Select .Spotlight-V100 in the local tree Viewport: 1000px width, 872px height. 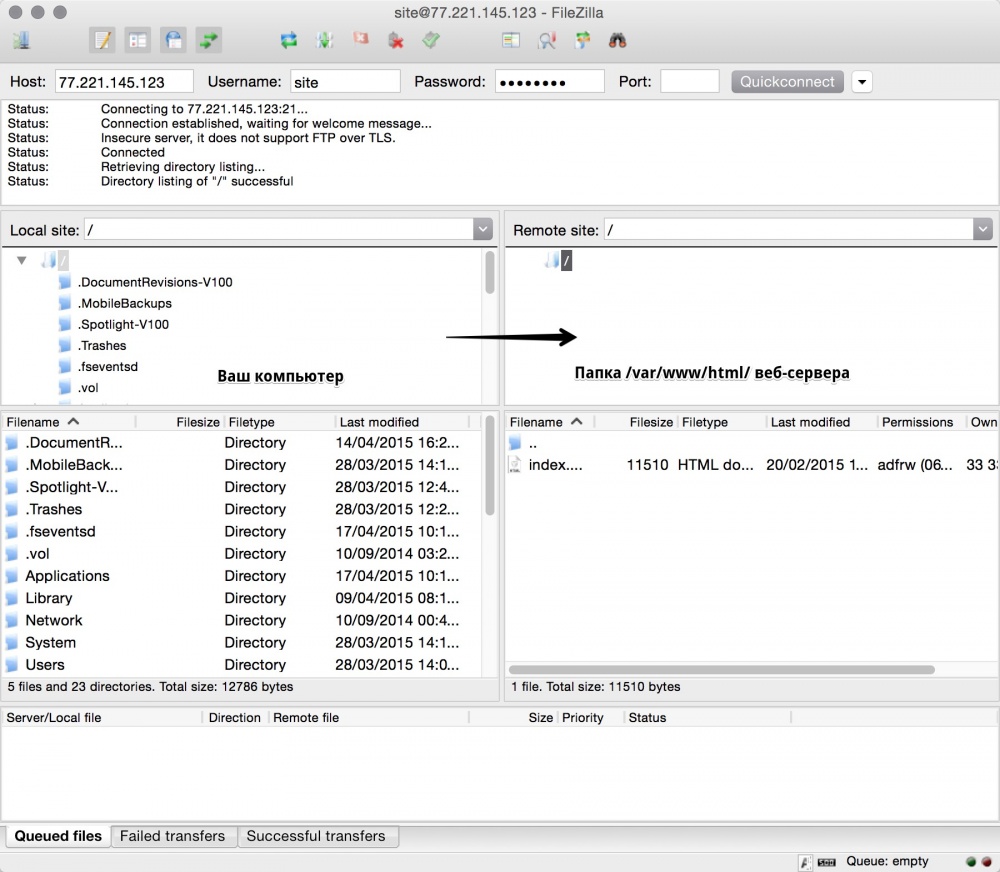124,324
